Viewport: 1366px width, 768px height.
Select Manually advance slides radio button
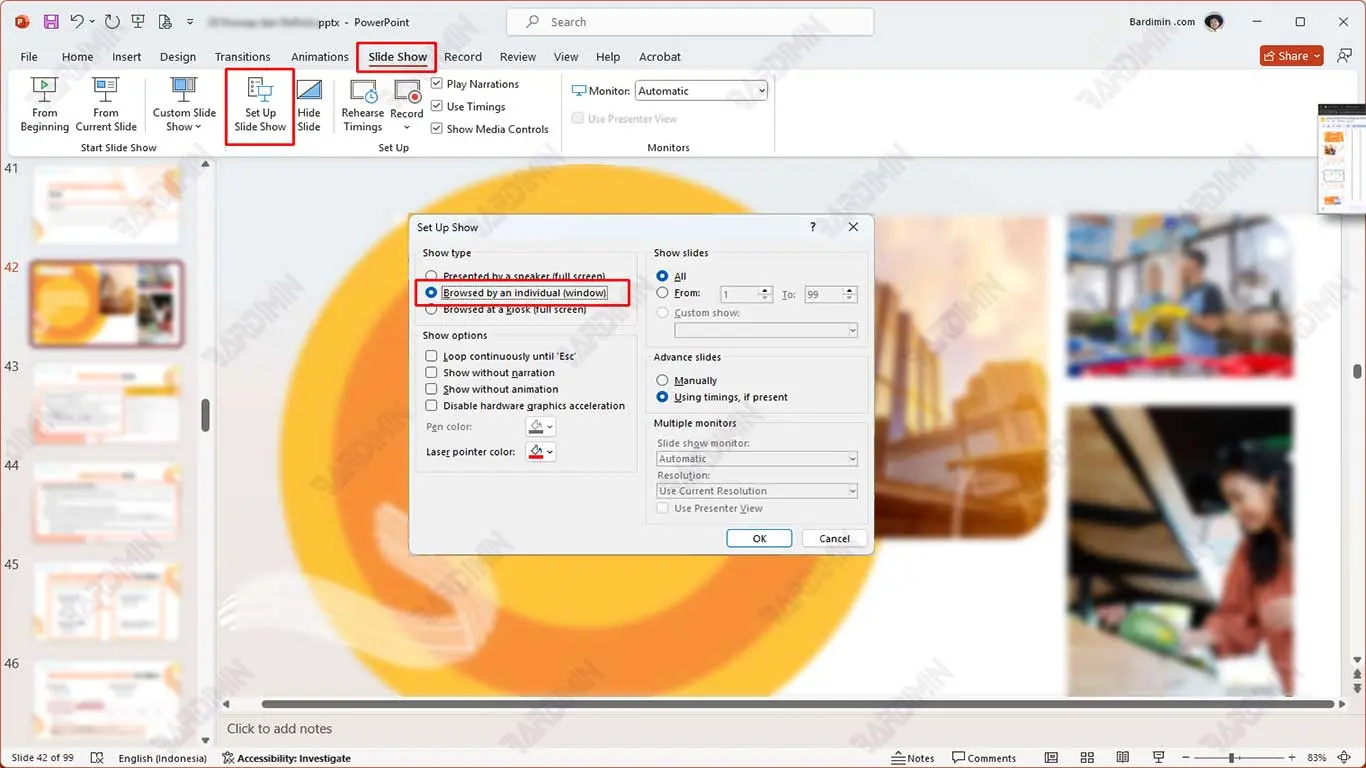pyautogui.click(x=662, y=380)
